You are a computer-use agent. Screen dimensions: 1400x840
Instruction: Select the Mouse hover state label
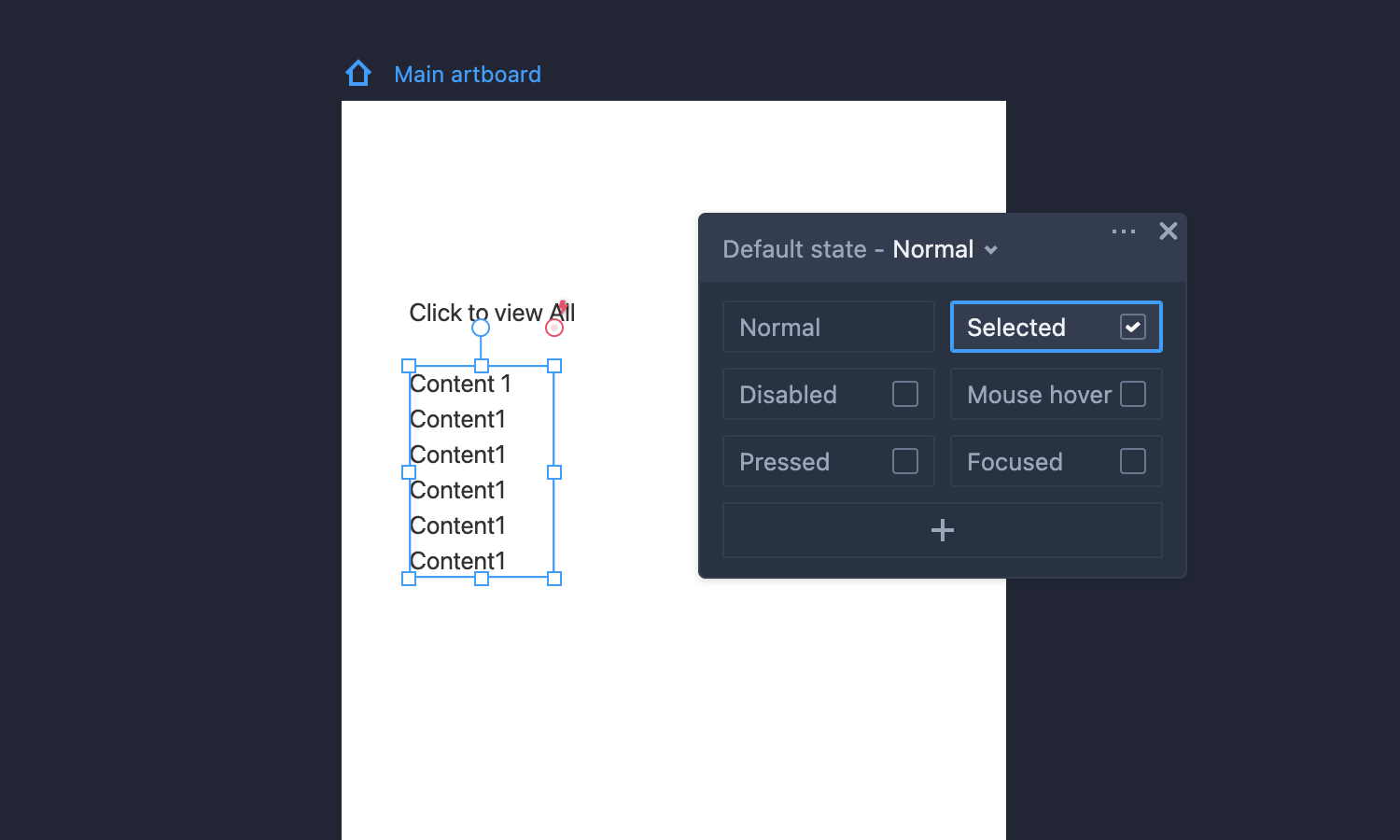1040,395
